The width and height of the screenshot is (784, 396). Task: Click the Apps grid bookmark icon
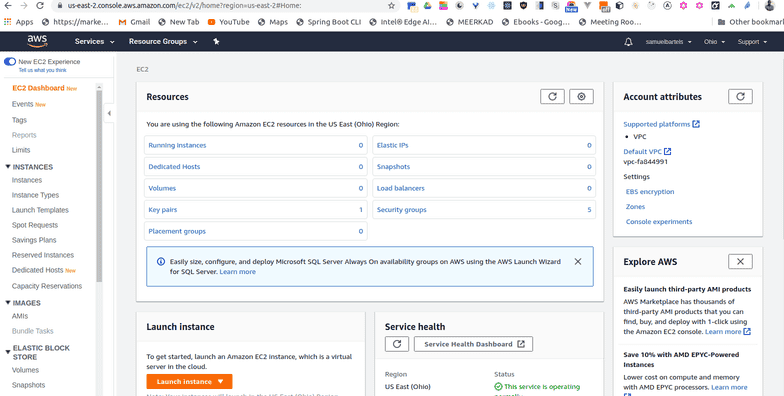(x=8, y=22)
